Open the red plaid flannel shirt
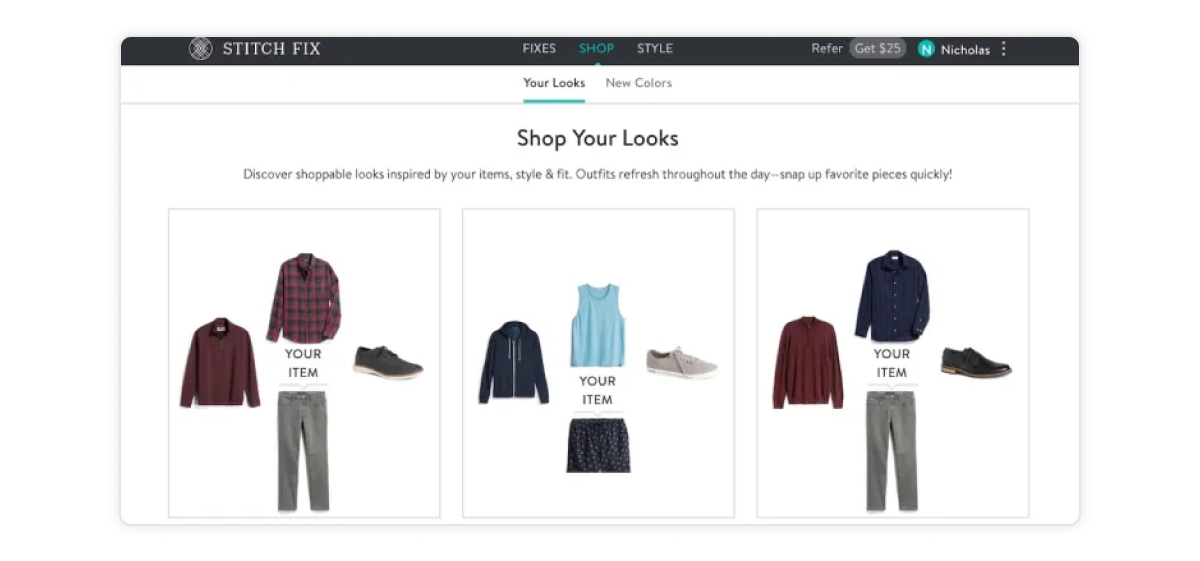Image resolution: width=1200 pixels, height=561 pixels. pyautogui.click(x=303, y=298)
